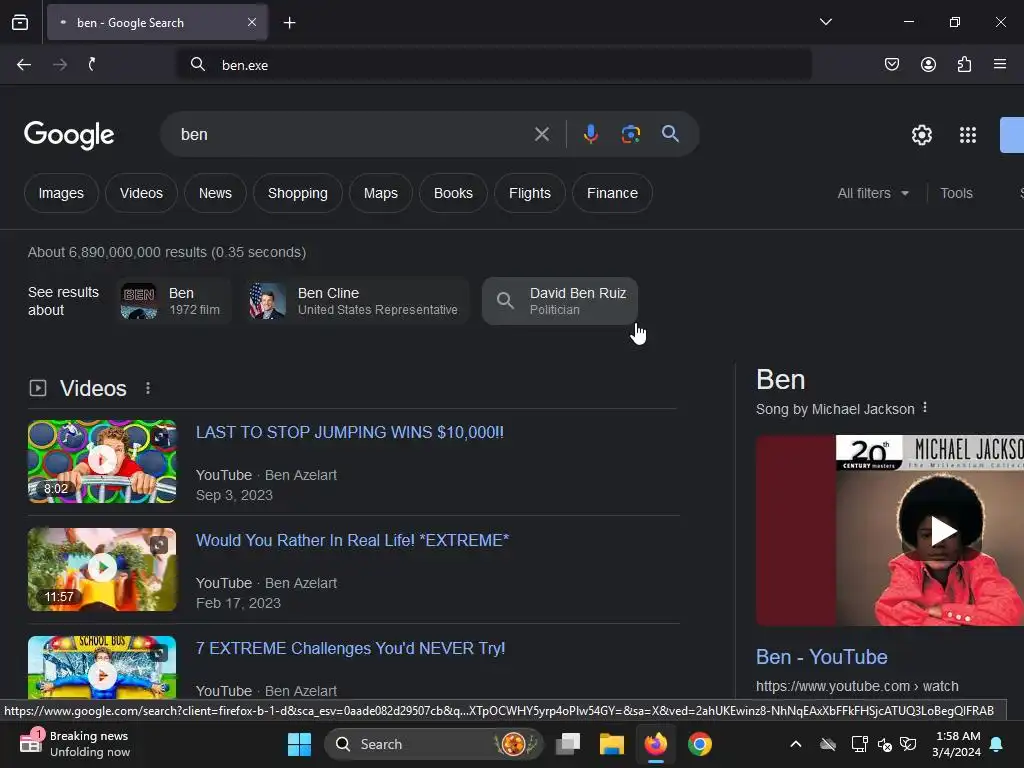Play the Would You Rather thumbnail
This screenshot has height=768, width=1024.
(102, 569)
